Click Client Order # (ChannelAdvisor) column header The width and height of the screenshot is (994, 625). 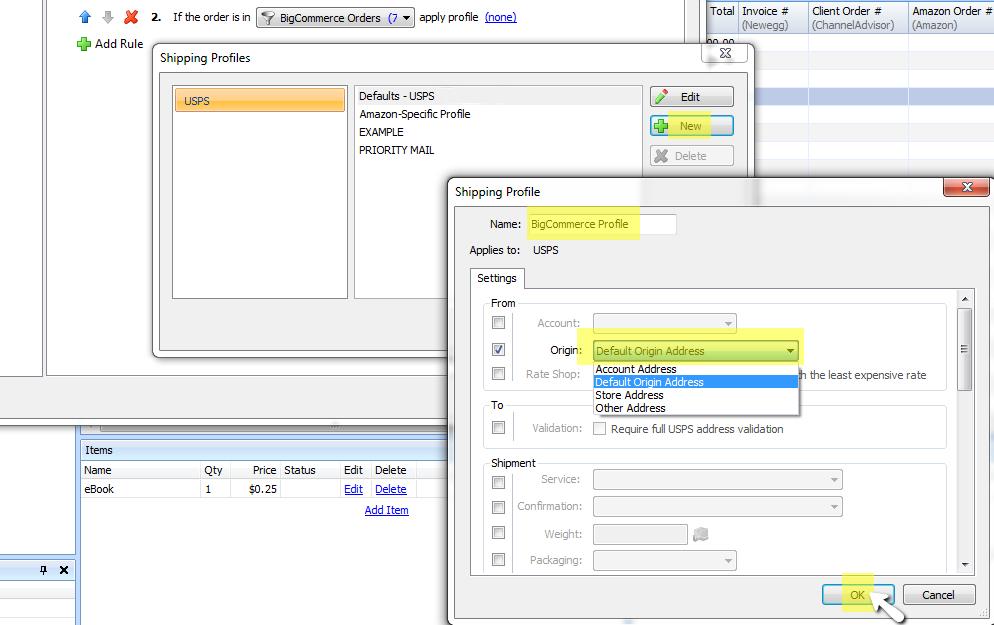[858, 18]
